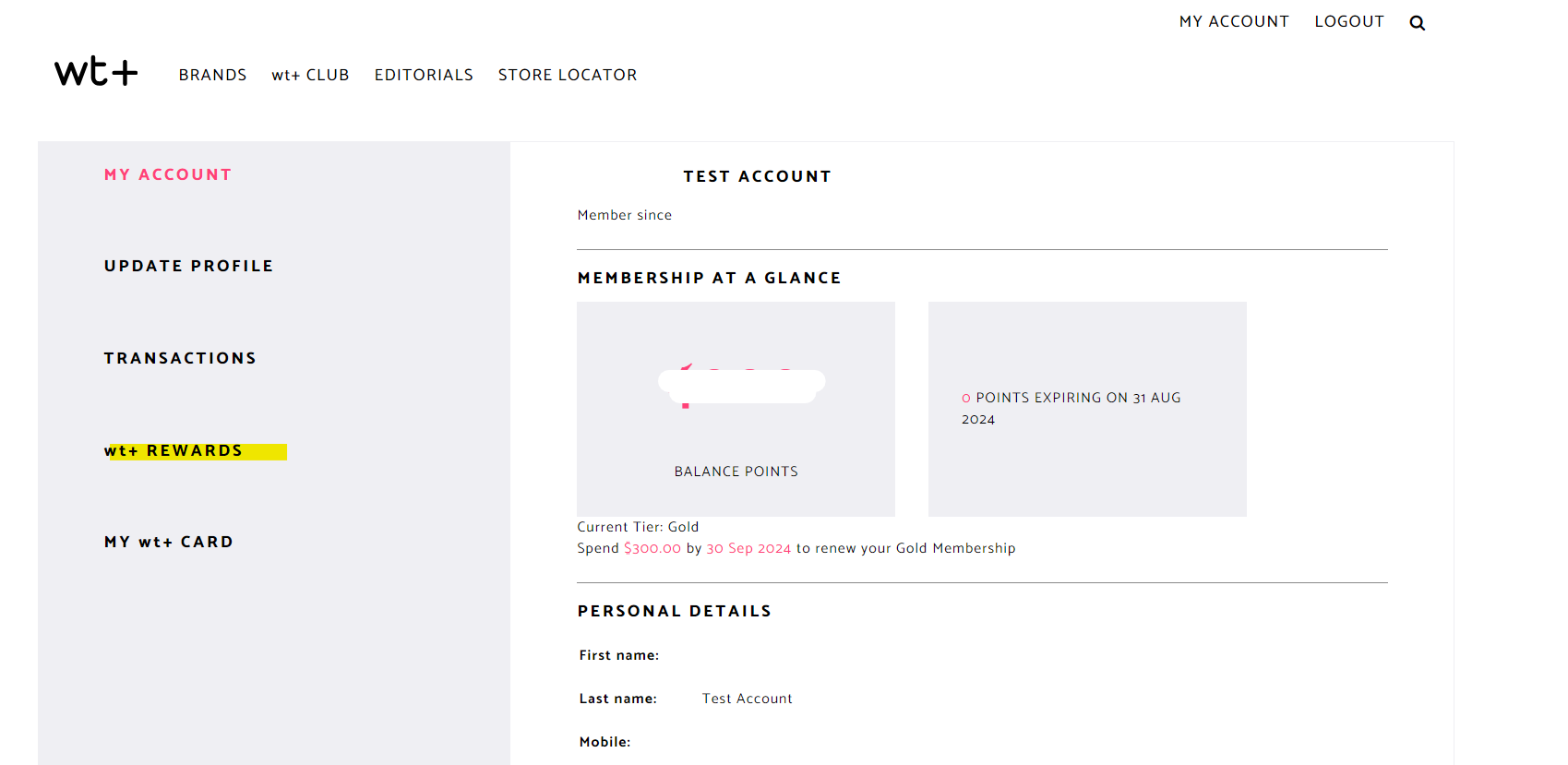
Task: Click the BALANCE POINTS card
Action: click(736, 409)
